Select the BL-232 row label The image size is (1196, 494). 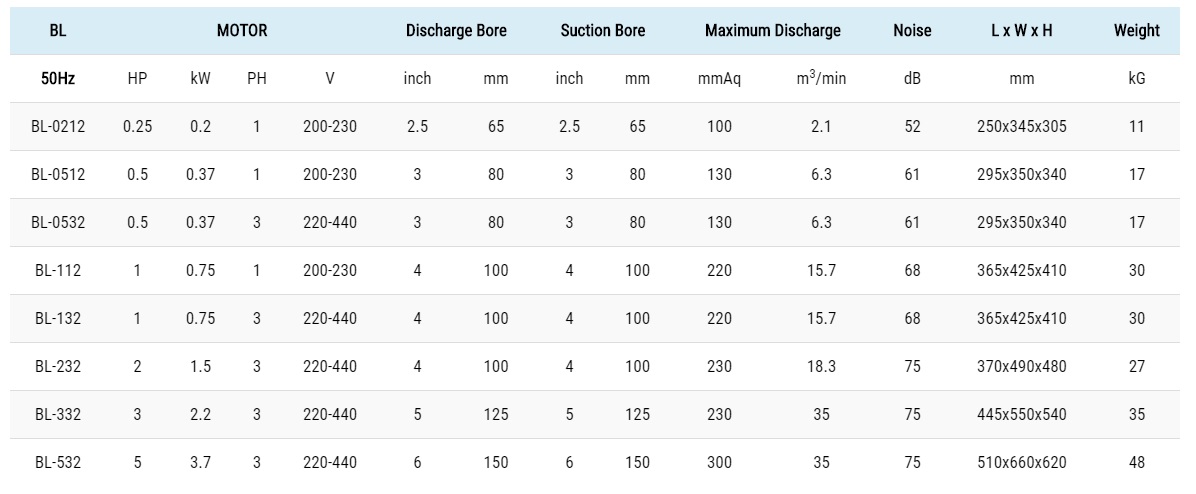click(x=58, y=367)
